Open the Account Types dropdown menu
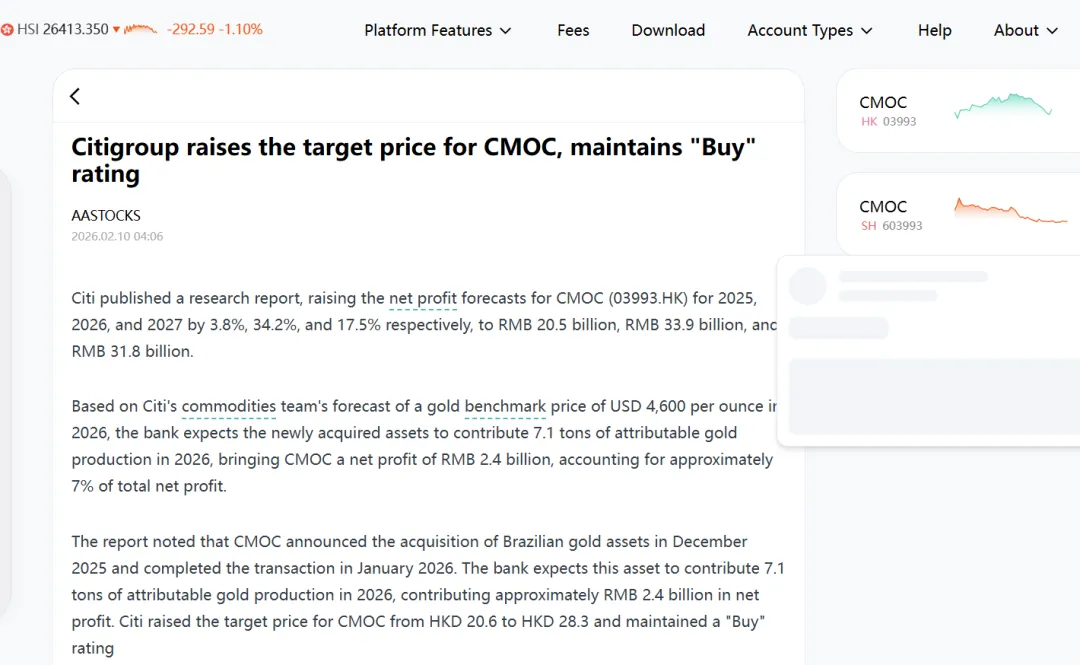1080x665 pixels. [x=810, y=30]
